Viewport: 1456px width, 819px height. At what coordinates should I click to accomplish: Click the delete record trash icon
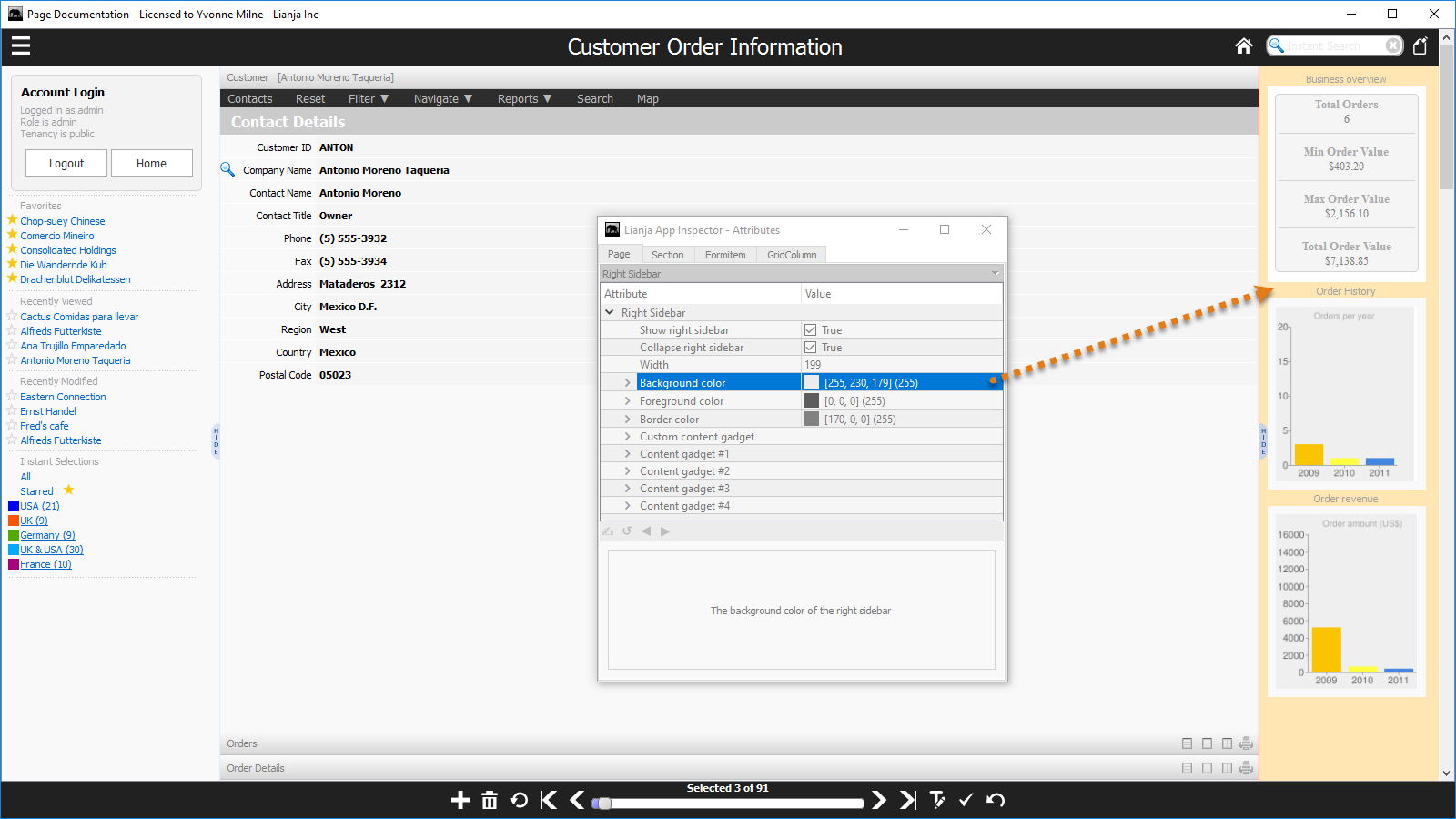pos(490,800)
